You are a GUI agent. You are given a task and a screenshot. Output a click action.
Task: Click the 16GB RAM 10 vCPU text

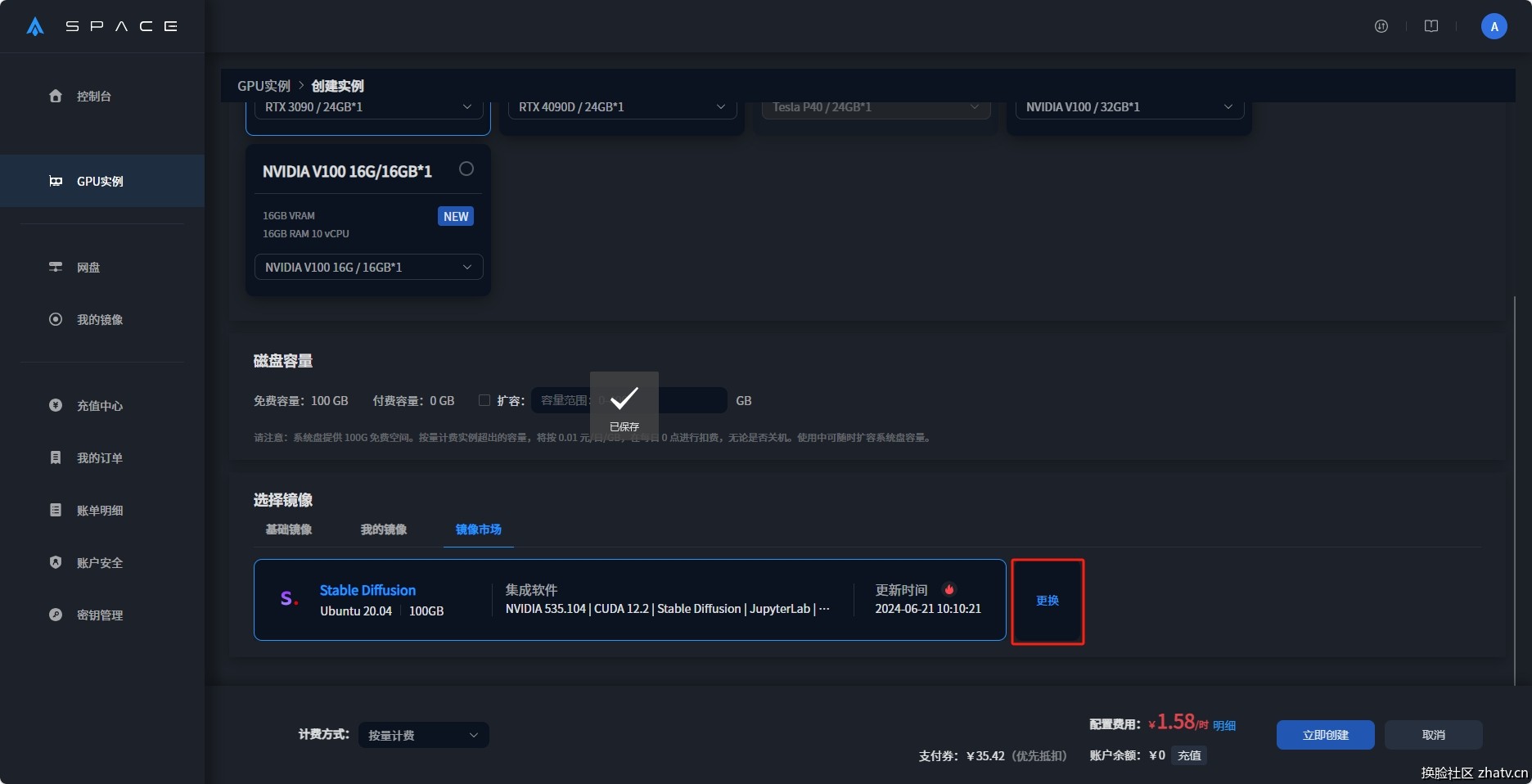(x=306, y=234)
